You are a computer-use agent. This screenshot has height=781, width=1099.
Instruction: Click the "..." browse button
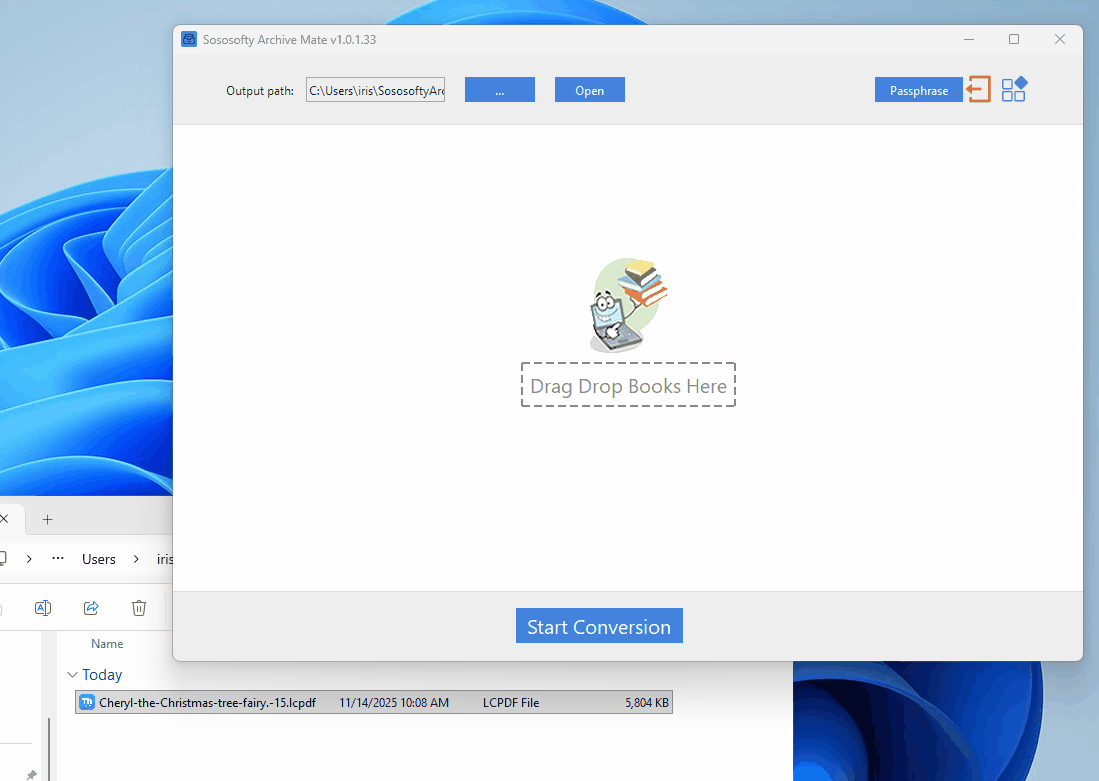(x=499, y=89)
